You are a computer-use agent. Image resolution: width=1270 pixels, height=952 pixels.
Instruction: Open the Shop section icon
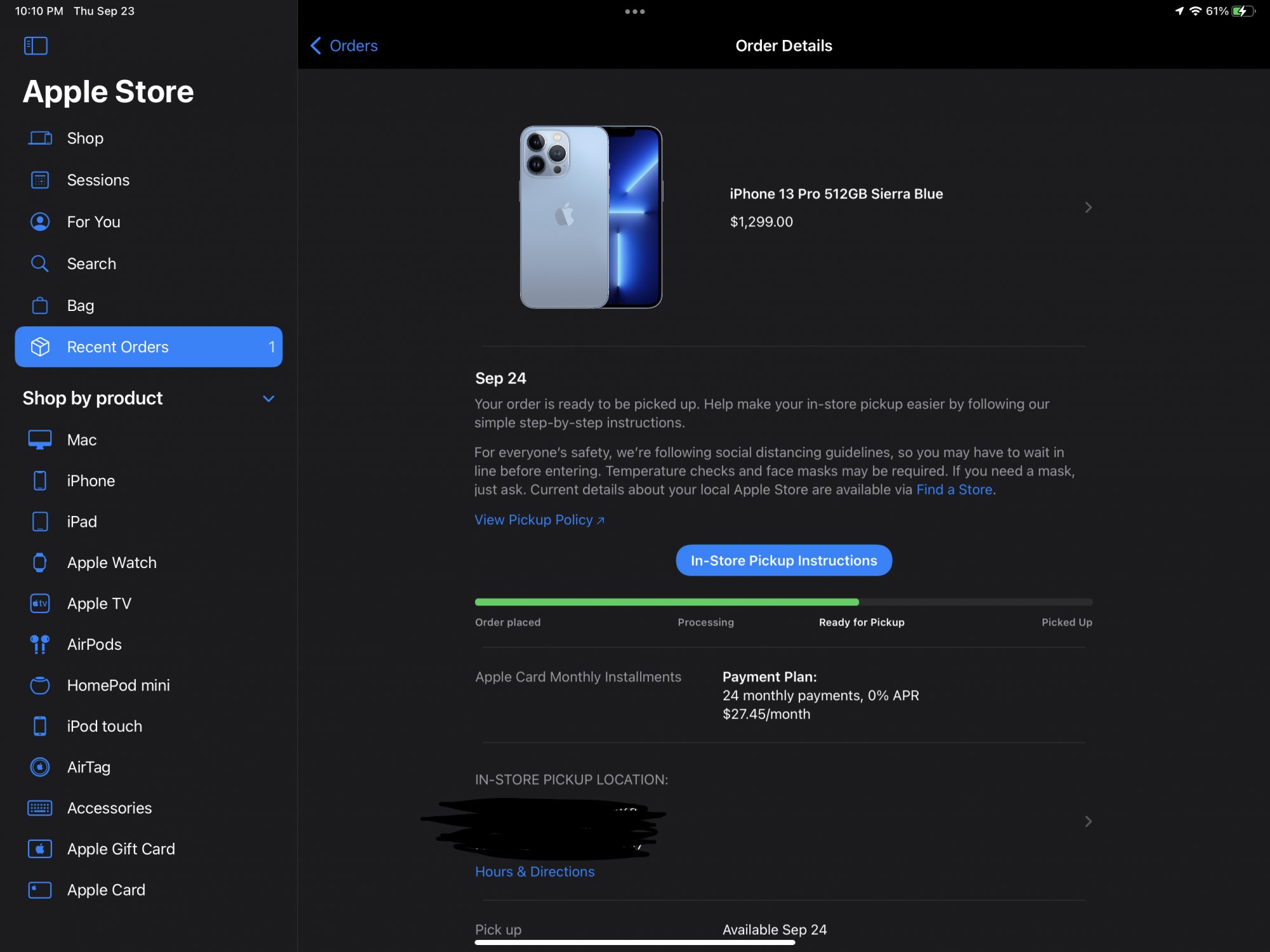40,138
